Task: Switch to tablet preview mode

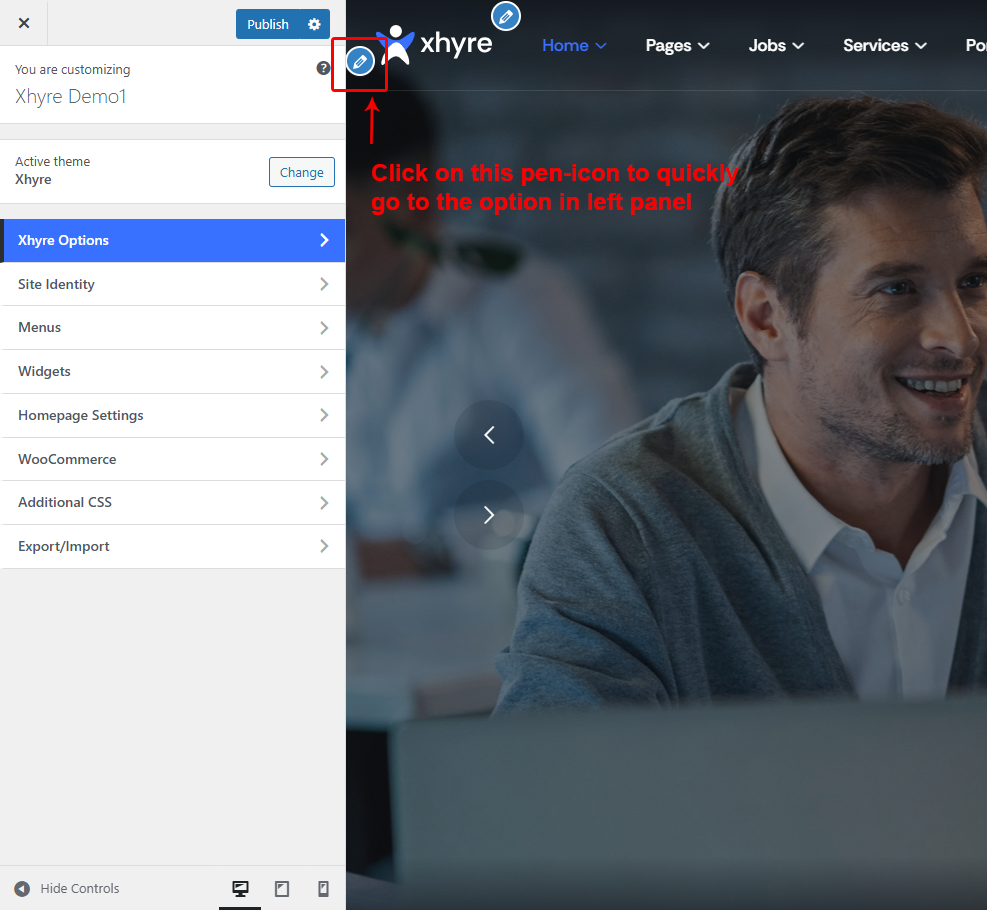Action: [x=282, y=888]
